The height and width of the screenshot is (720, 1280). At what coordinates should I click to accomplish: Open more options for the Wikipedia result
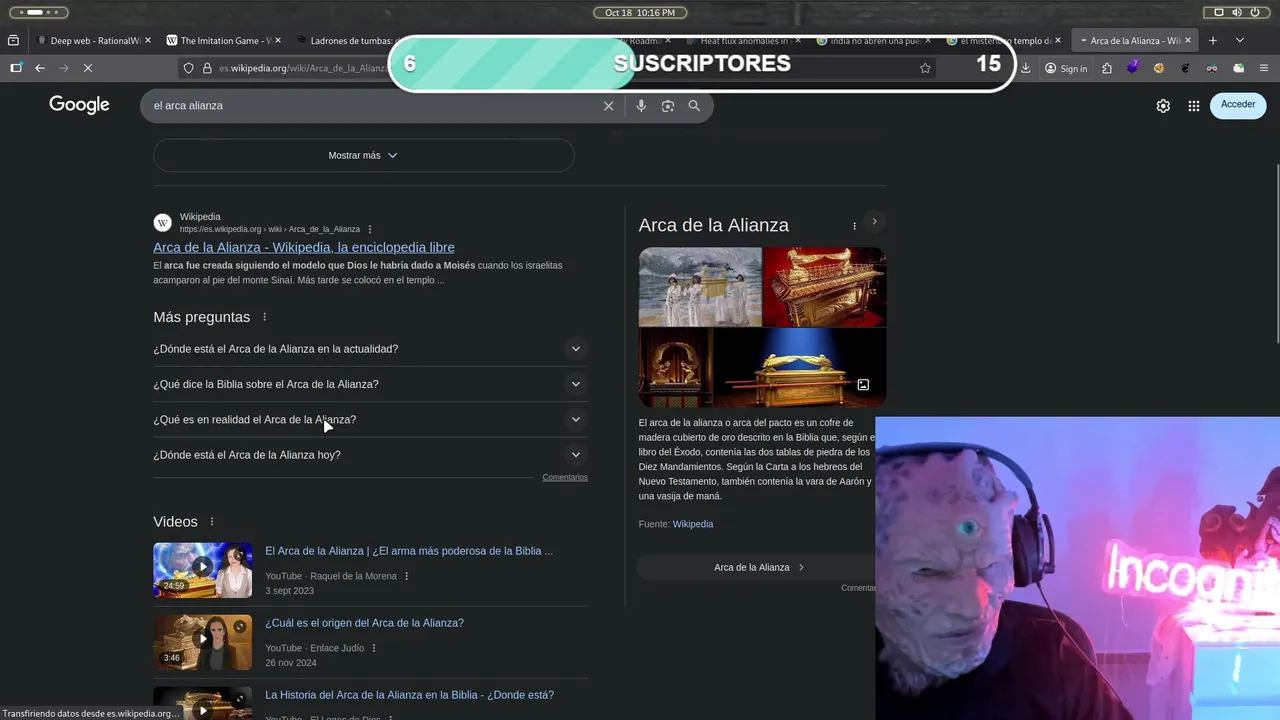pos(370,229)
